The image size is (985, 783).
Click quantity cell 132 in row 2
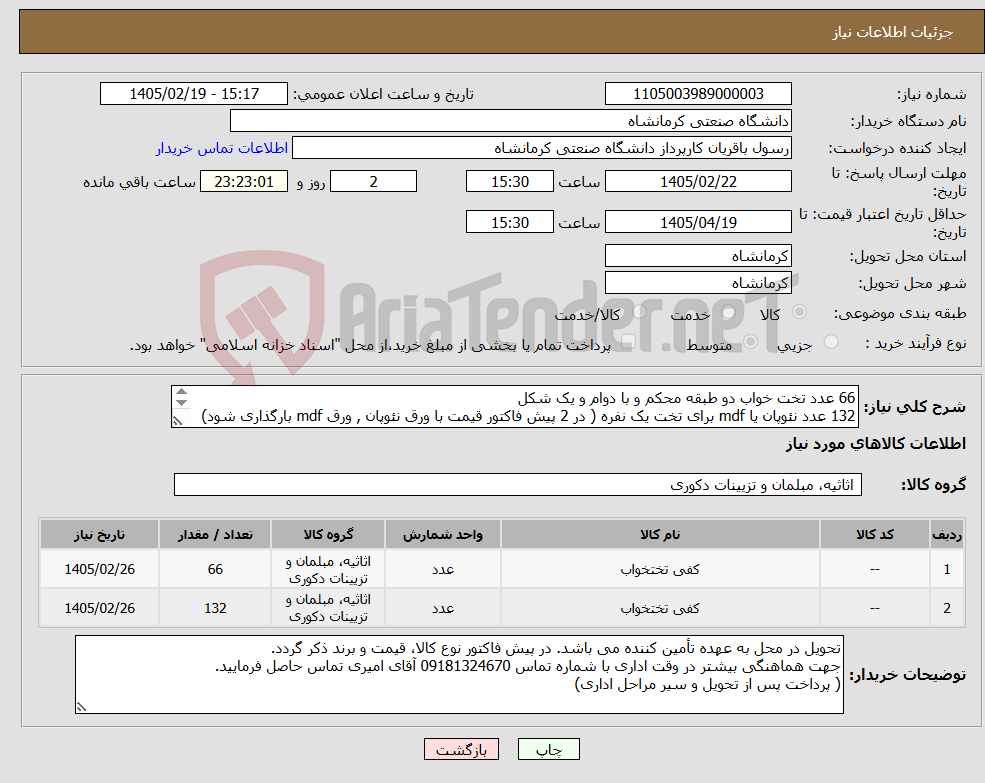pyautogui.click(x=215, y=608)
